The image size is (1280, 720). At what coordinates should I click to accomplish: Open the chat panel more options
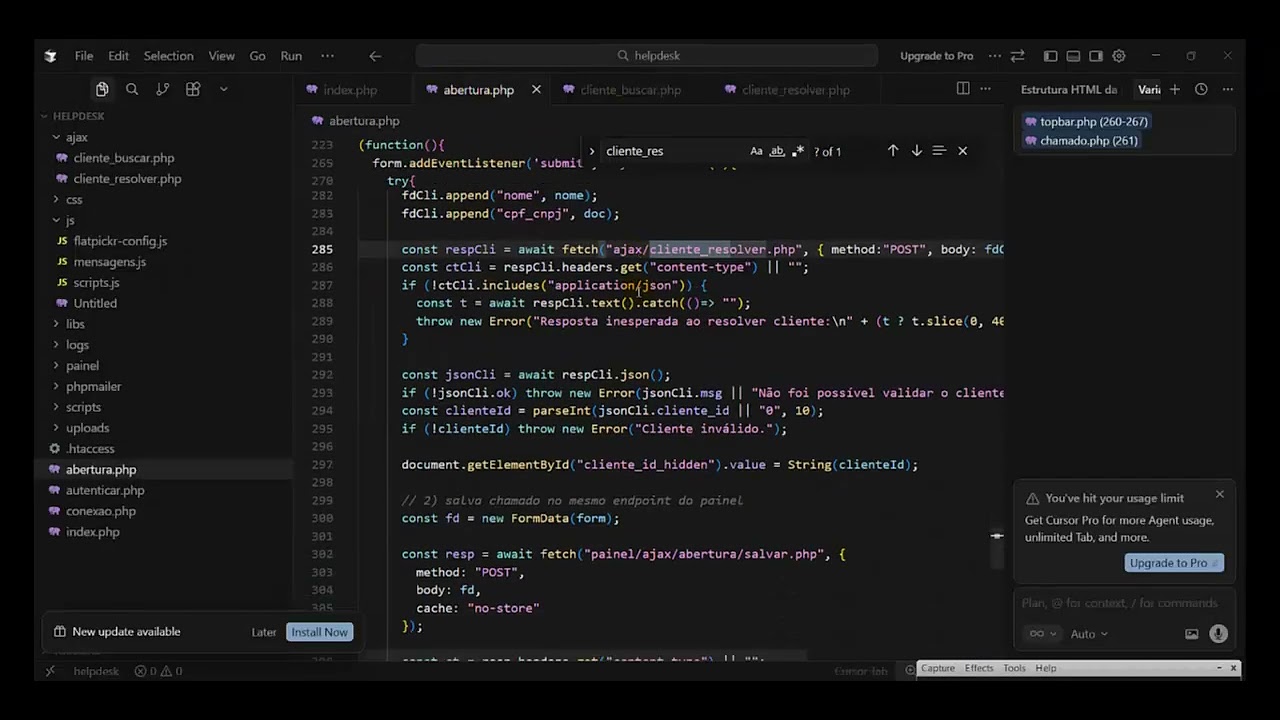[1228, 89]
